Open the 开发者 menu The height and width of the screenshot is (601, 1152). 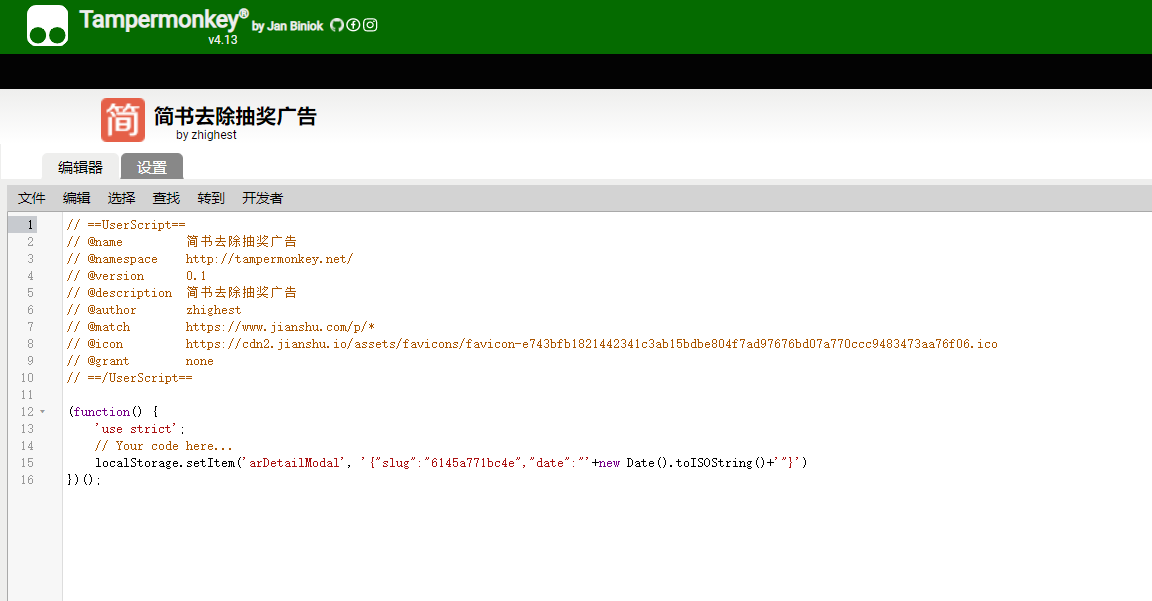click(262, 198)
